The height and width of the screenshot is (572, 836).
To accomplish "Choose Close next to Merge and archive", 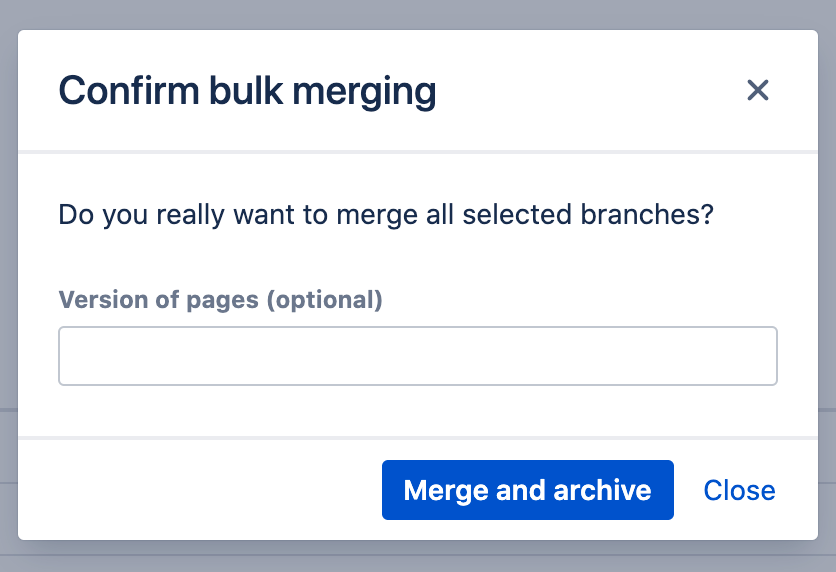I will pyautogui.click(x=739, y=490).
